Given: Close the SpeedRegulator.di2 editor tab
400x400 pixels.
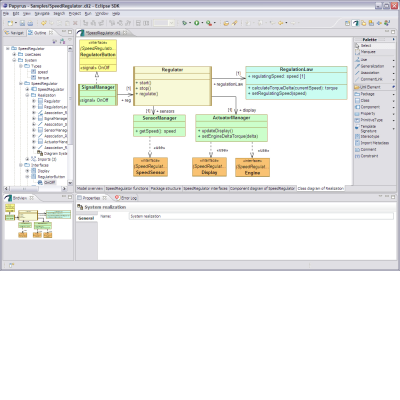Looking at the screenshot, I should point(125,33).
